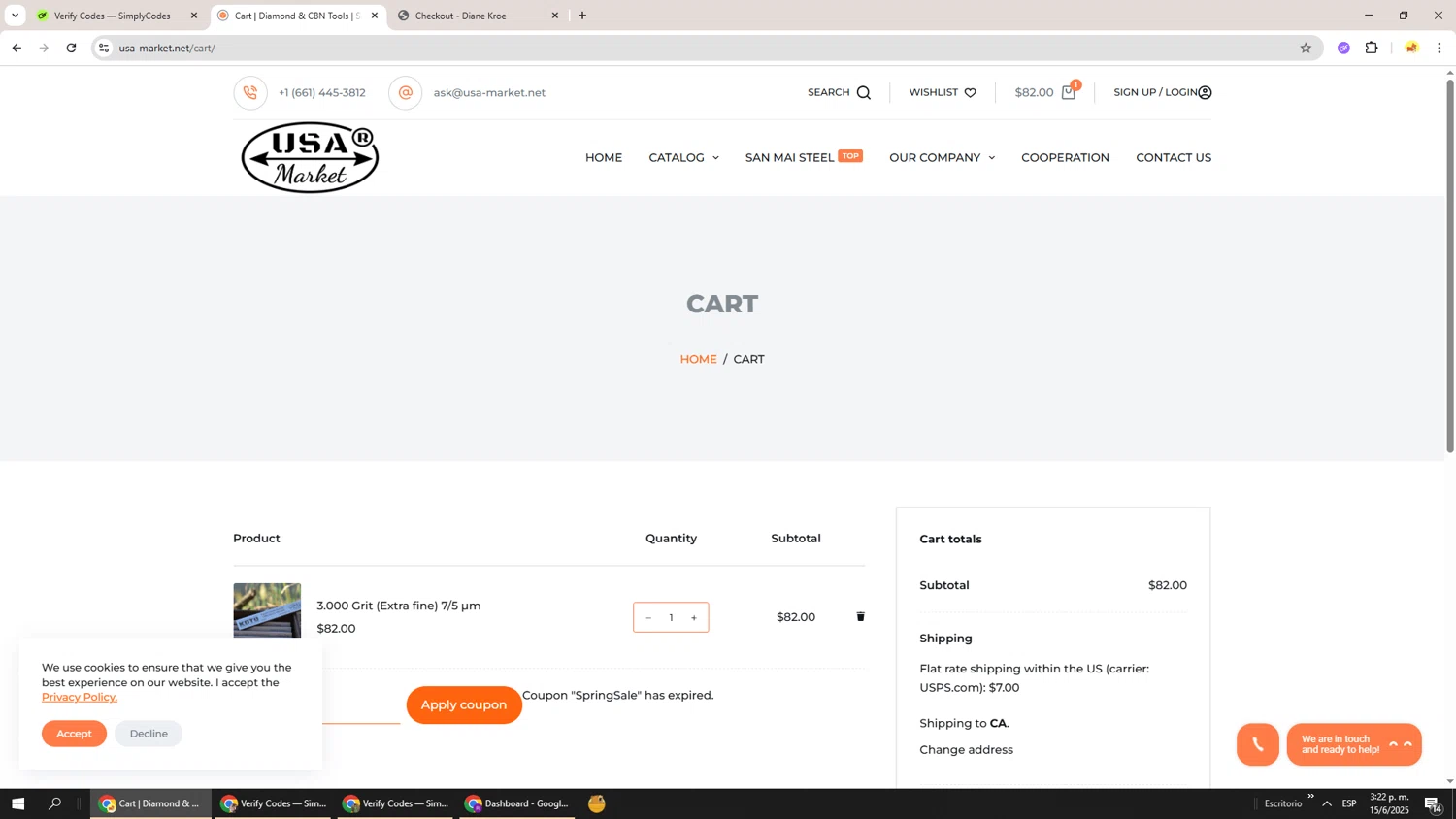The image size is (1456, 819).
Task: Go to HOME in the navigation menu
Action: [604, 157]
